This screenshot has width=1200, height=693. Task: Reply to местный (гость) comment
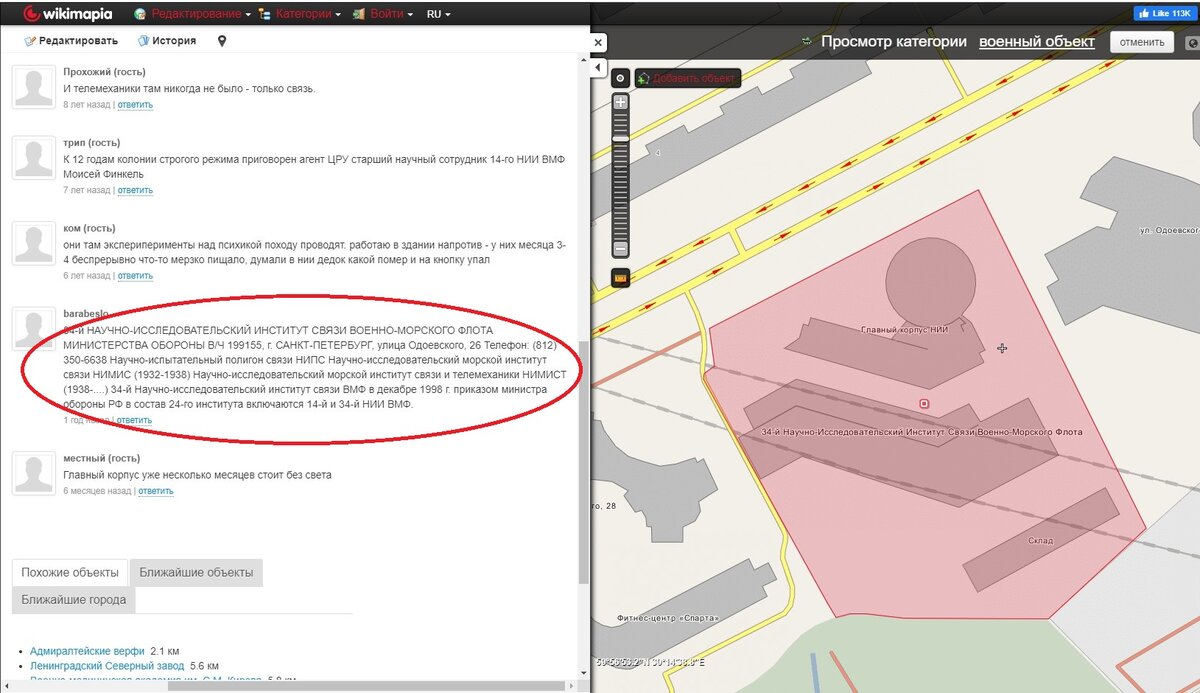tap(156, 491)
